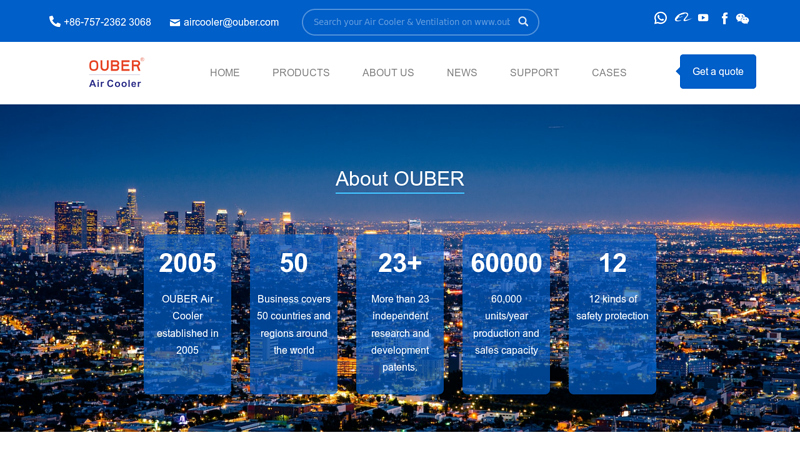Call phone number +86-757-2362 3068
Viewport: 800px width, 450px height.
[107, 22]
